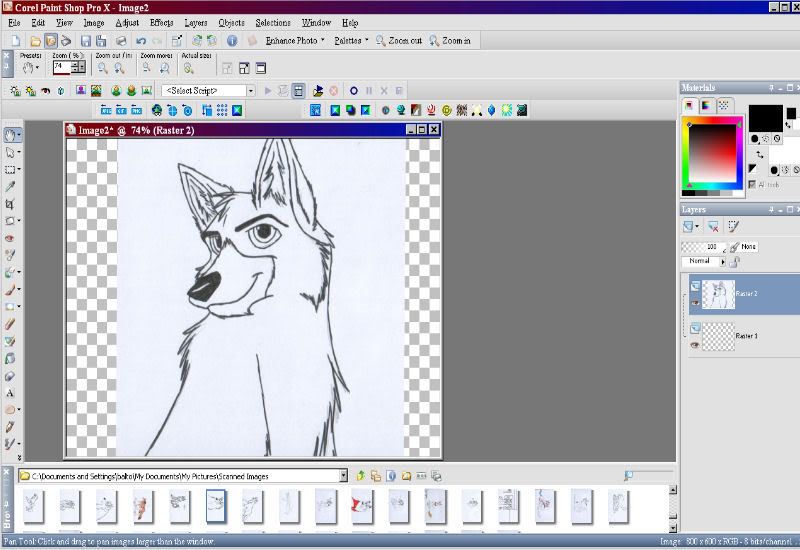
Task: Click the Edit Selection icon in Layers palette
Action: click(733, 227)
